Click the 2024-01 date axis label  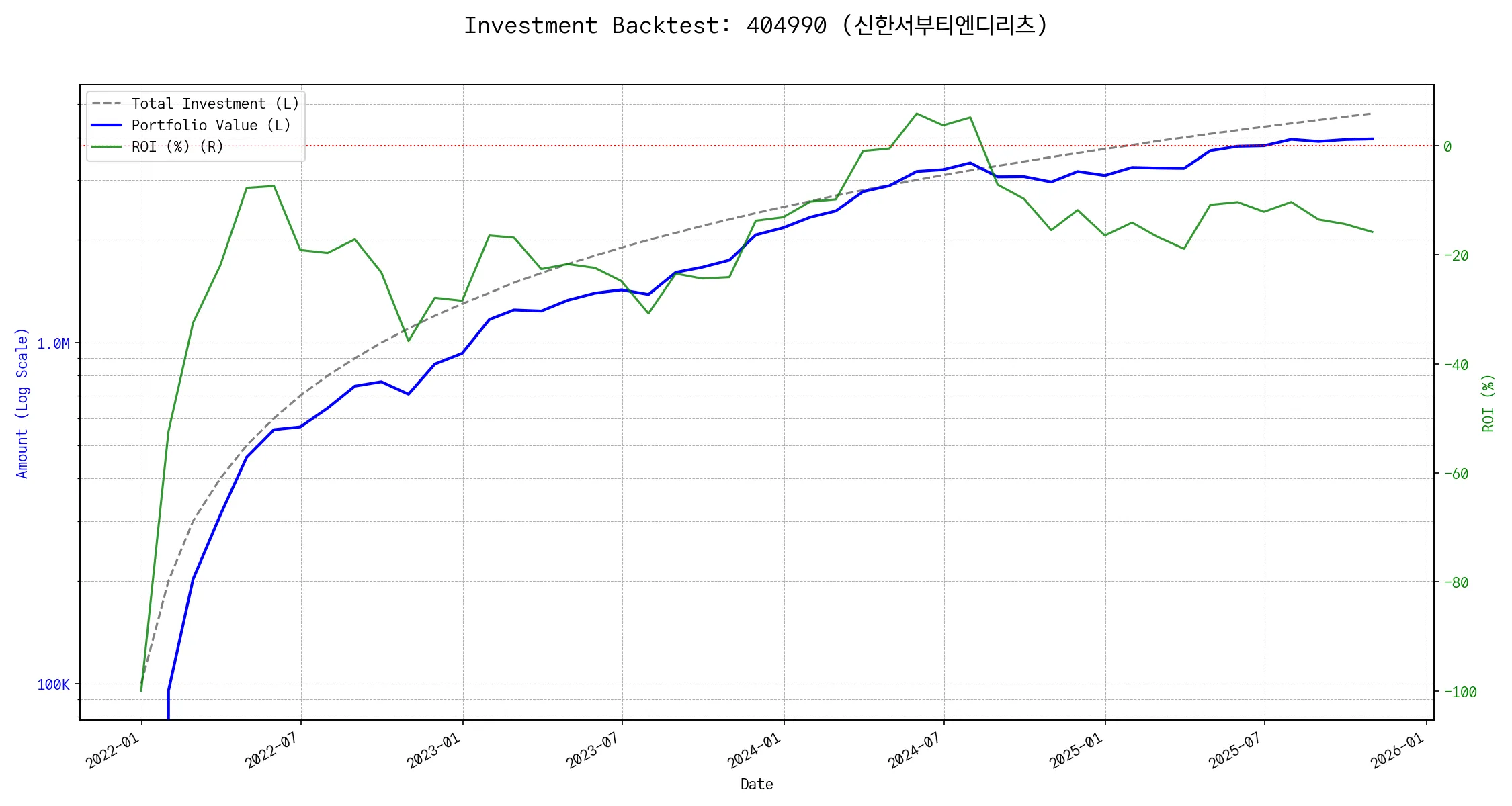coord(754,750)
